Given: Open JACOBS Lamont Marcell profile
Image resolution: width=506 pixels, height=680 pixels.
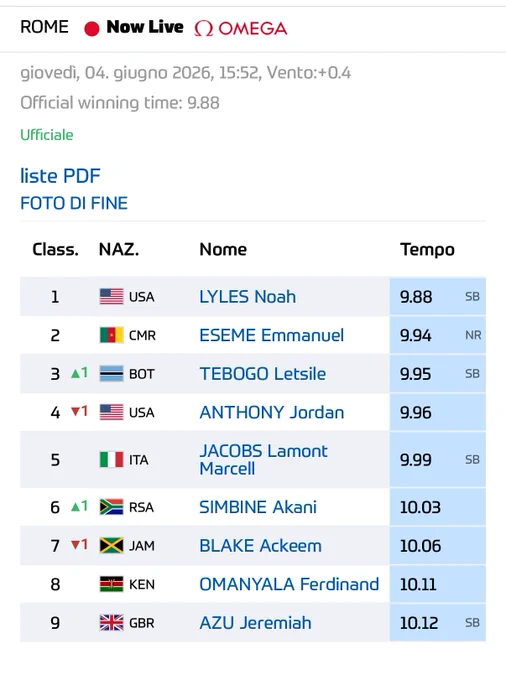Looking at the screenshot, I should [x=263, y=460].
